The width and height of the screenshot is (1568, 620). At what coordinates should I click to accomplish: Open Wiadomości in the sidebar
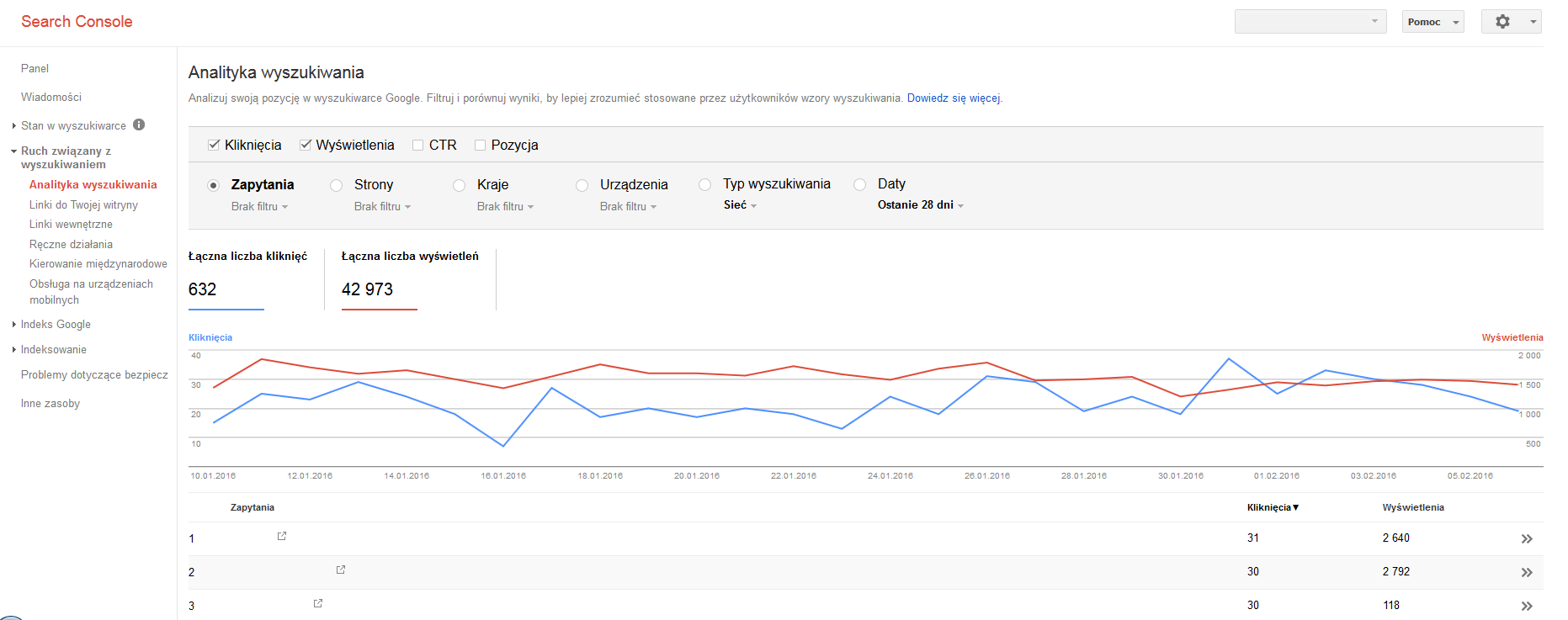pyautogui.click(x=51, y=97)
